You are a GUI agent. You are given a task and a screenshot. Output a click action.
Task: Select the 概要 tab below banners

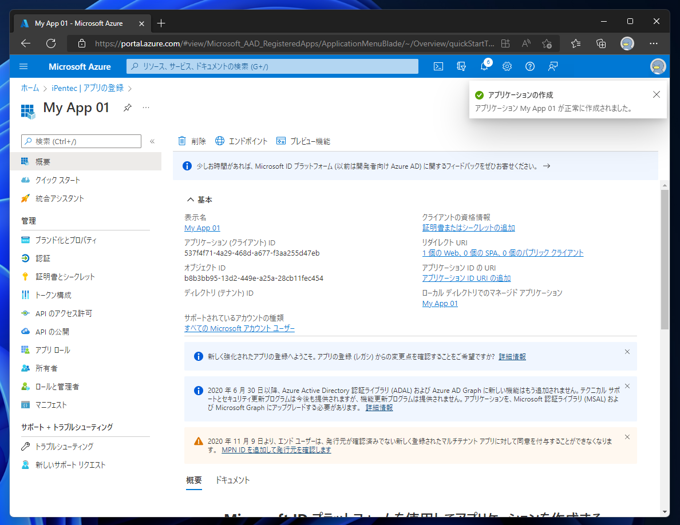tap(194, 480)
